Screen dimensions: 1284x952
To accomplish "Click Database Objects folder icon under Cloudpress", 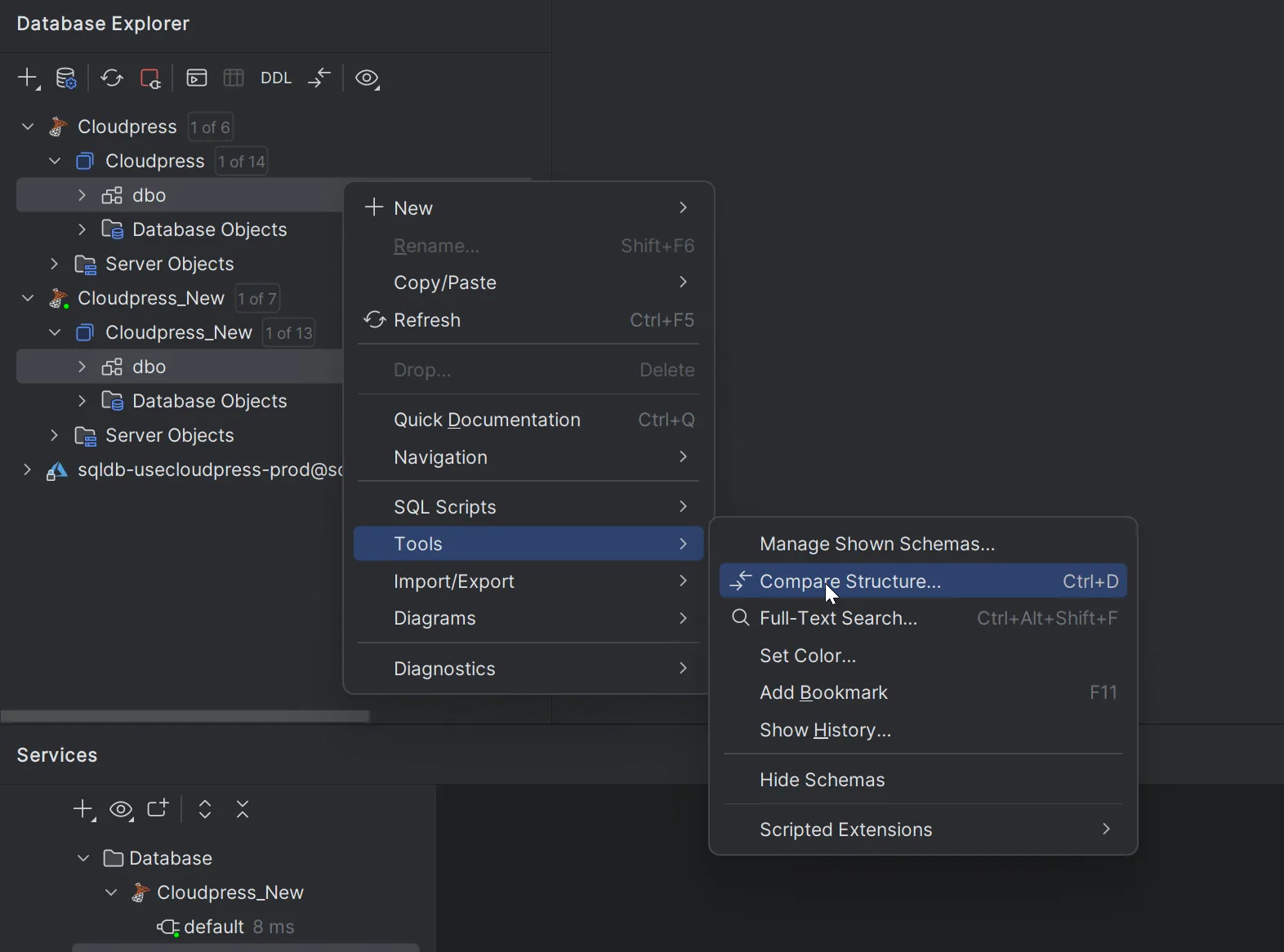I will coord(113,230).
